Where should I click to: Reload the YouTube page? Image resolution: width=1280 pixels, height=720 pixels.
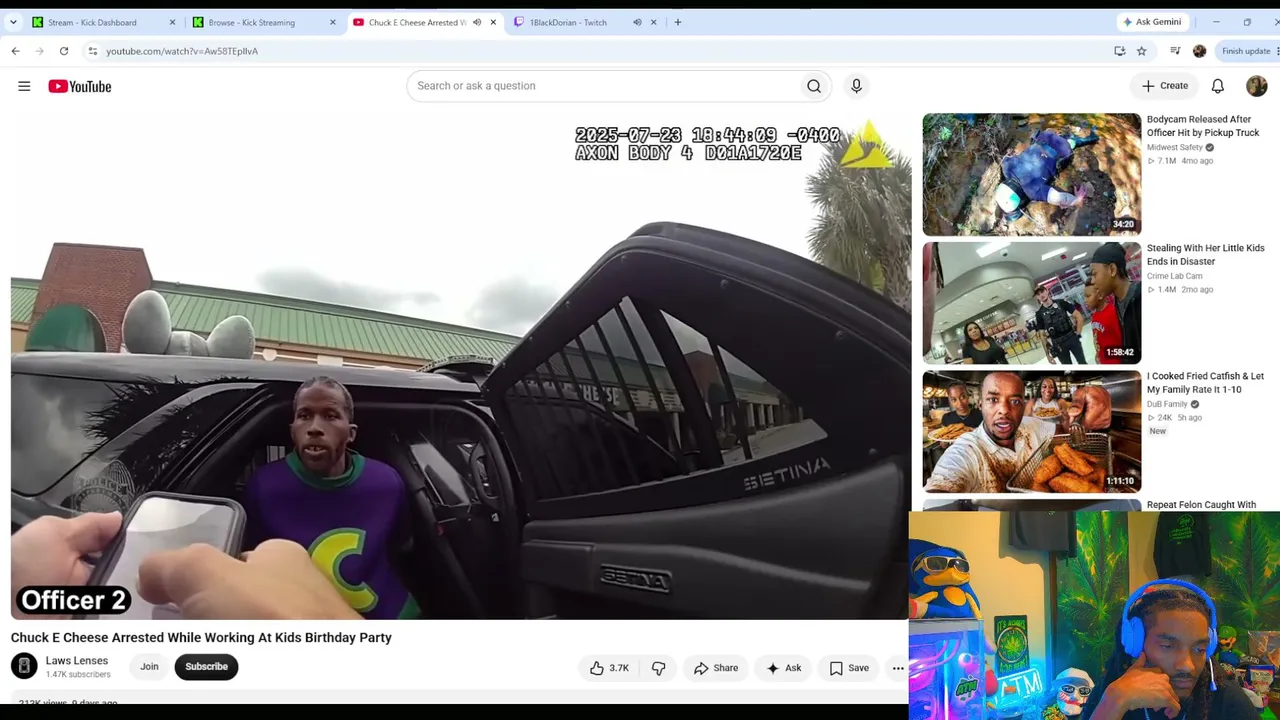coord(64,51)
